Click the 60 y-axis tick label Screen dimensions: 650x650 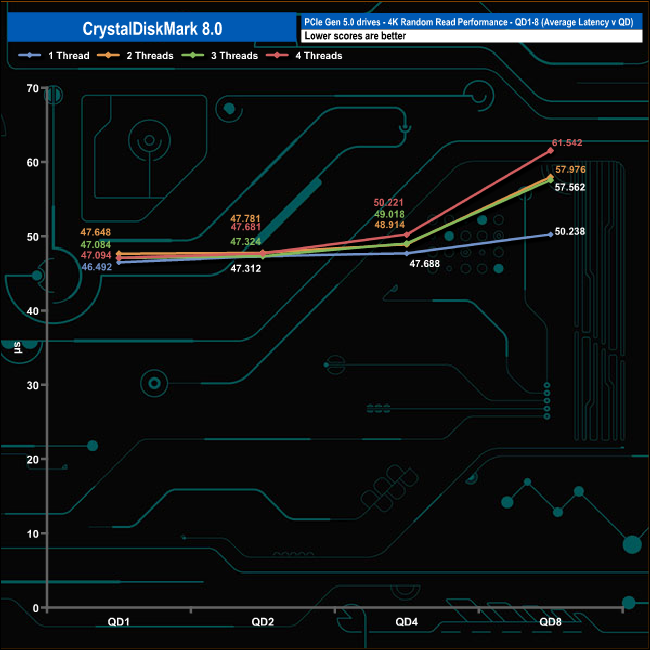coord(32,162)
